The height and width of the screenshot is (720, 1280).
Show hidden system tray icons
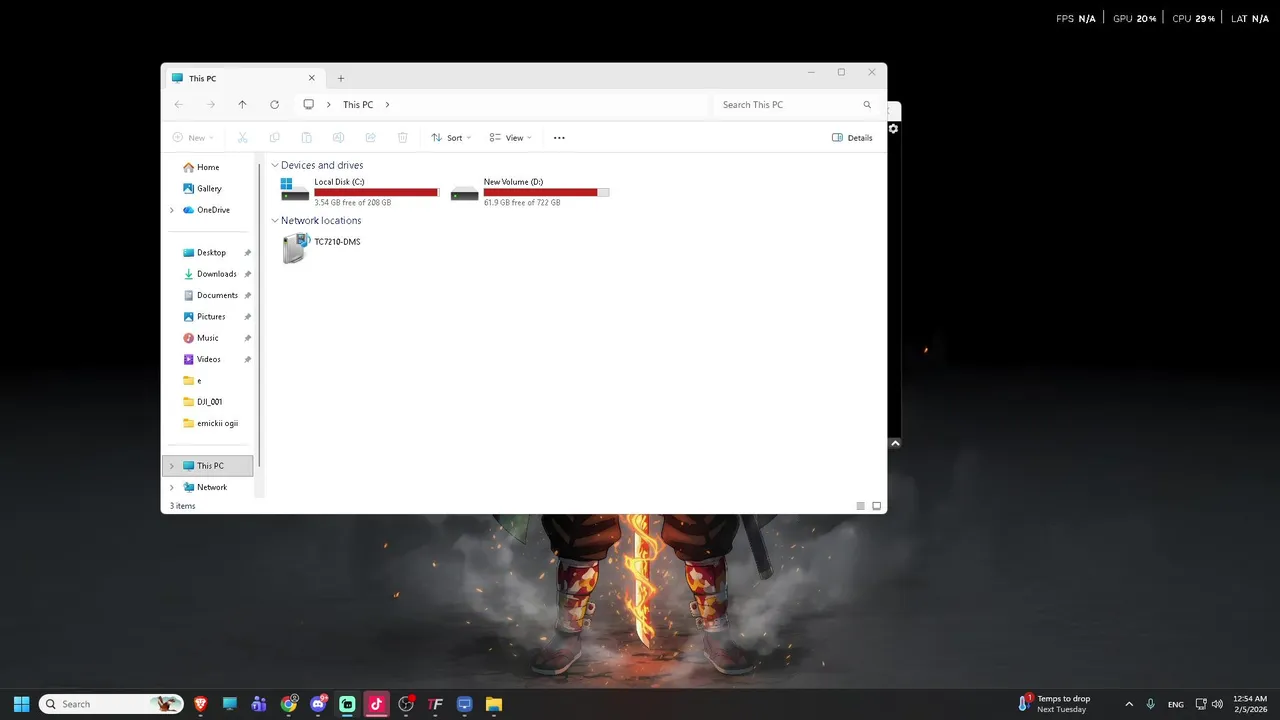coord(1129,704)
